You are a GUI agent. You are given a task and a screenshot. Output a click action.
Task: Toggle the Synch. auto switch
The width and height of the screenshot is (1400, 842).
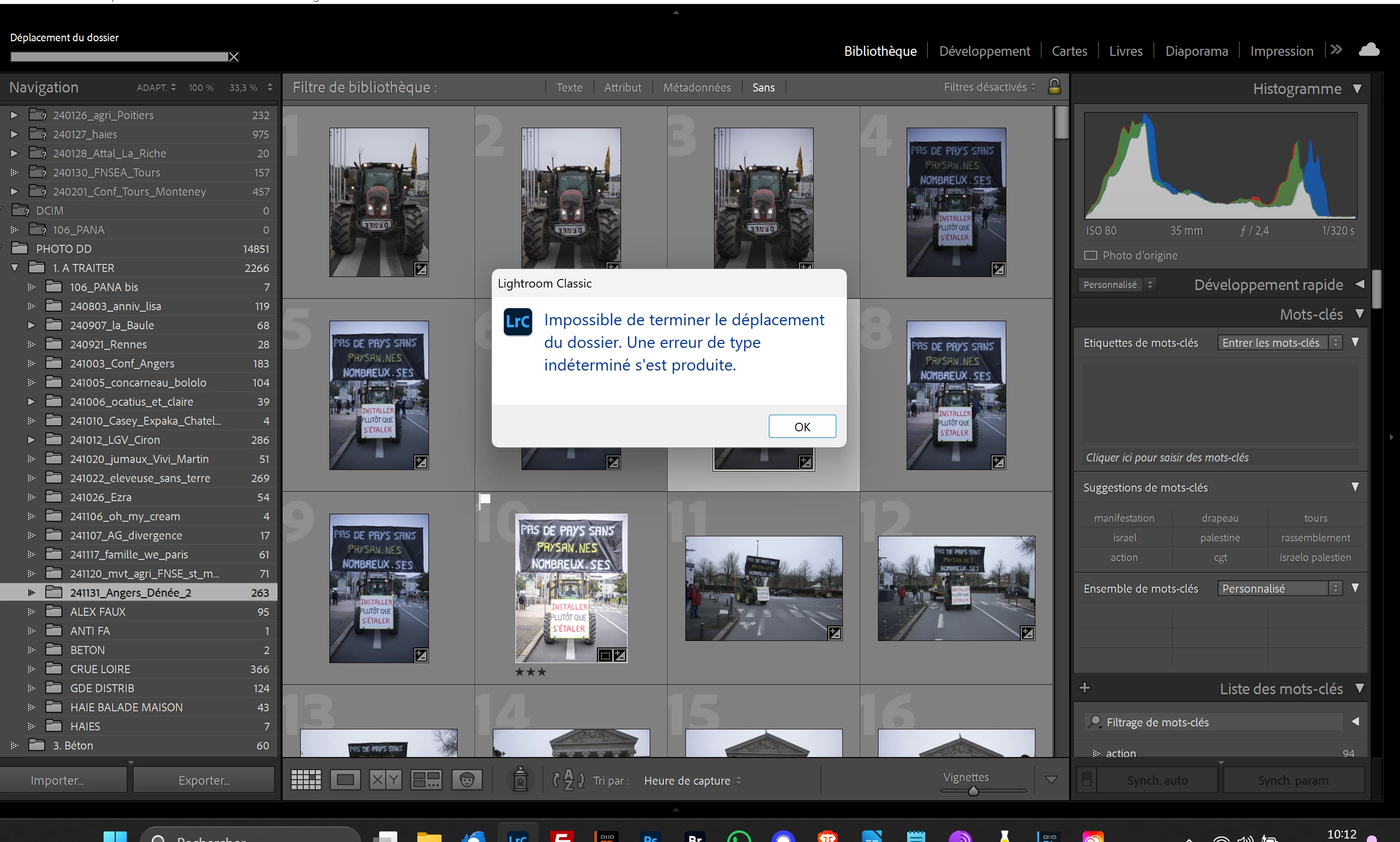point(1086,780)
